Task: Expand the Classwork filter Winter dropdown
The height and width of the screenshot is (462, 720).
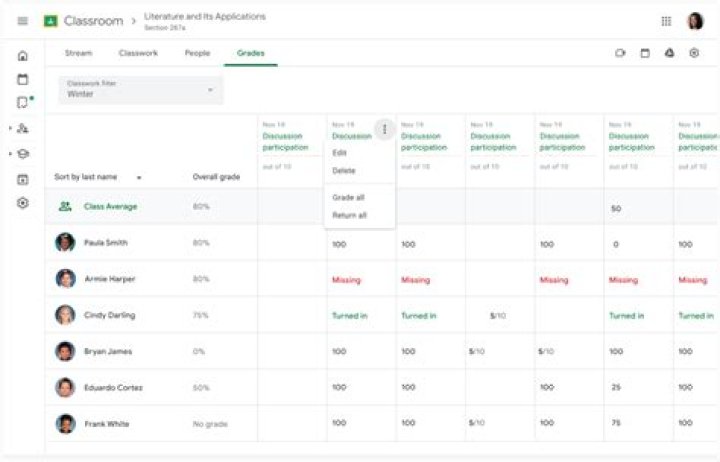Action: [x=141, y=90]
